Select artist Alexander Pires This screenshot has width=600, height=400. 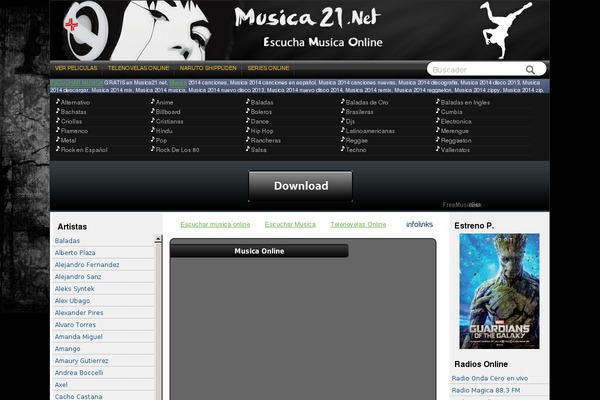pyautogui.click(x=79, y=313)
